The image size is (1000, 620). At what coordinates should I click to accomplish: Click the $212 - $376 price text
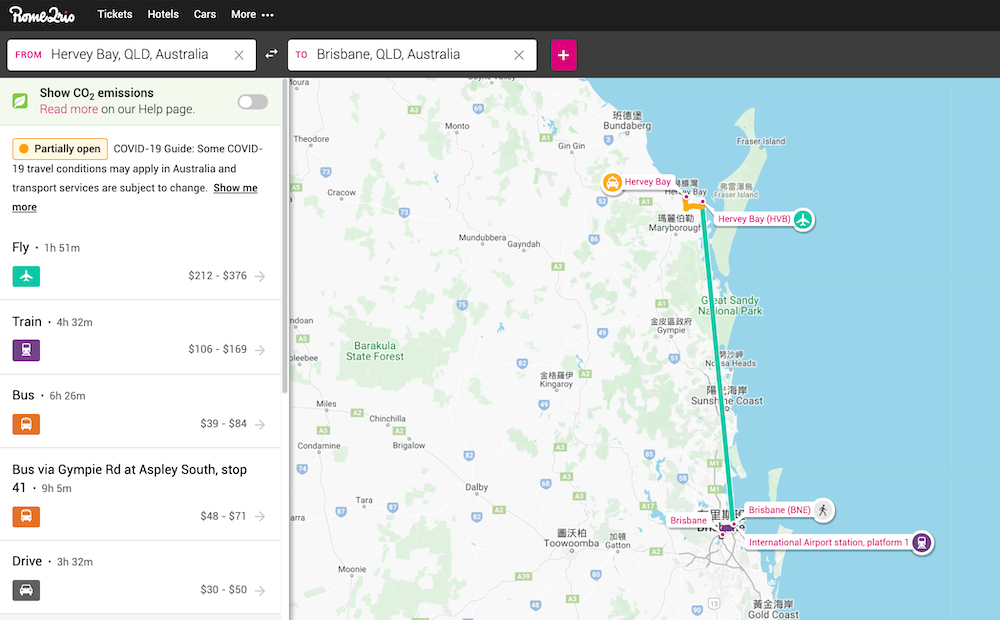(x=217, y=276)
